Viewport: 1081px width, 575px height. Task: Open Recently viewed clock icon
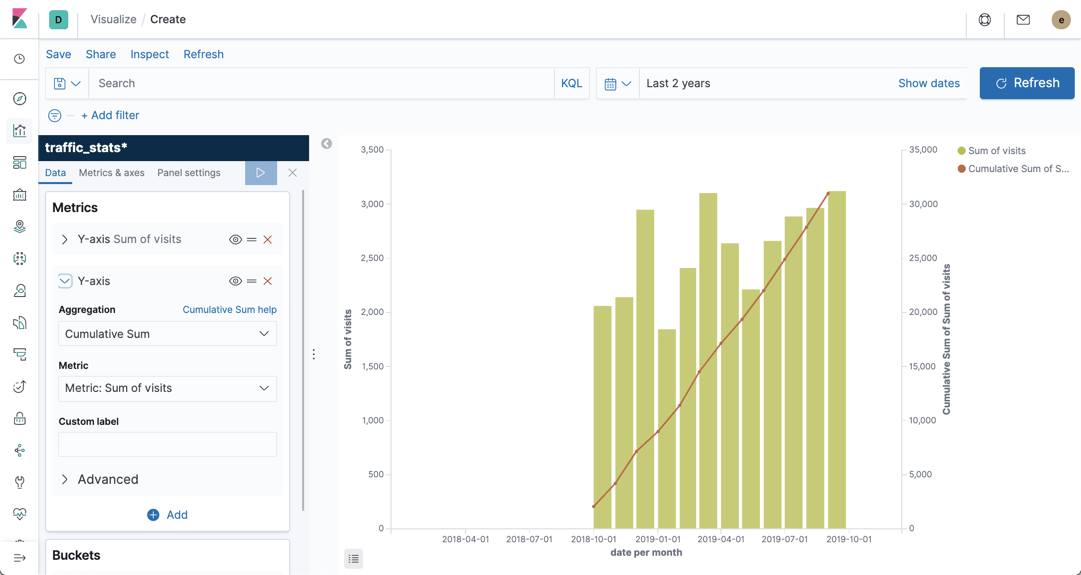click(19, 59)
